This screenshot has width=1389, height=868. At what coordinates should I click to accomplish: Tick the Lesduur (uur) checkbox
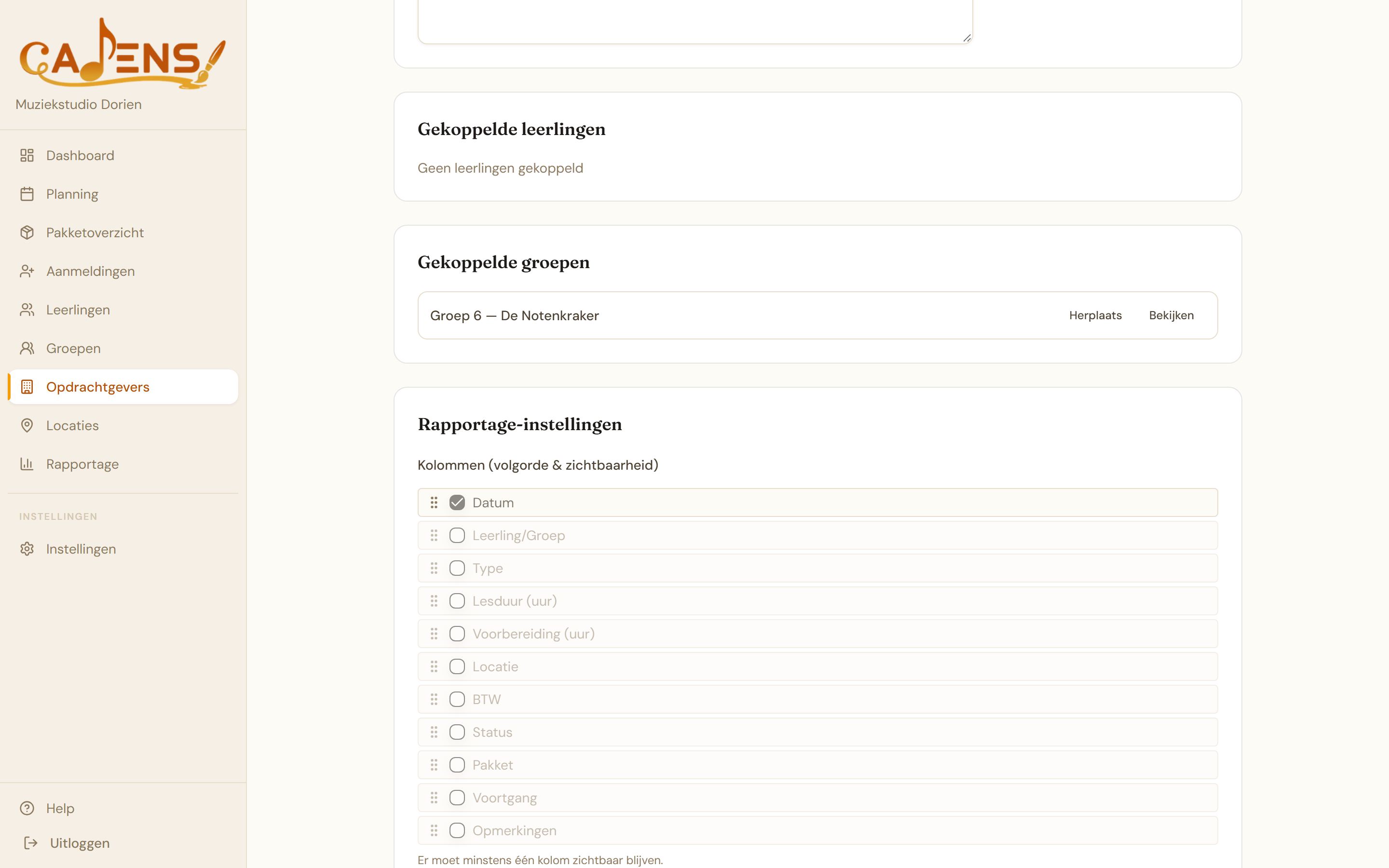coord(457,601)
